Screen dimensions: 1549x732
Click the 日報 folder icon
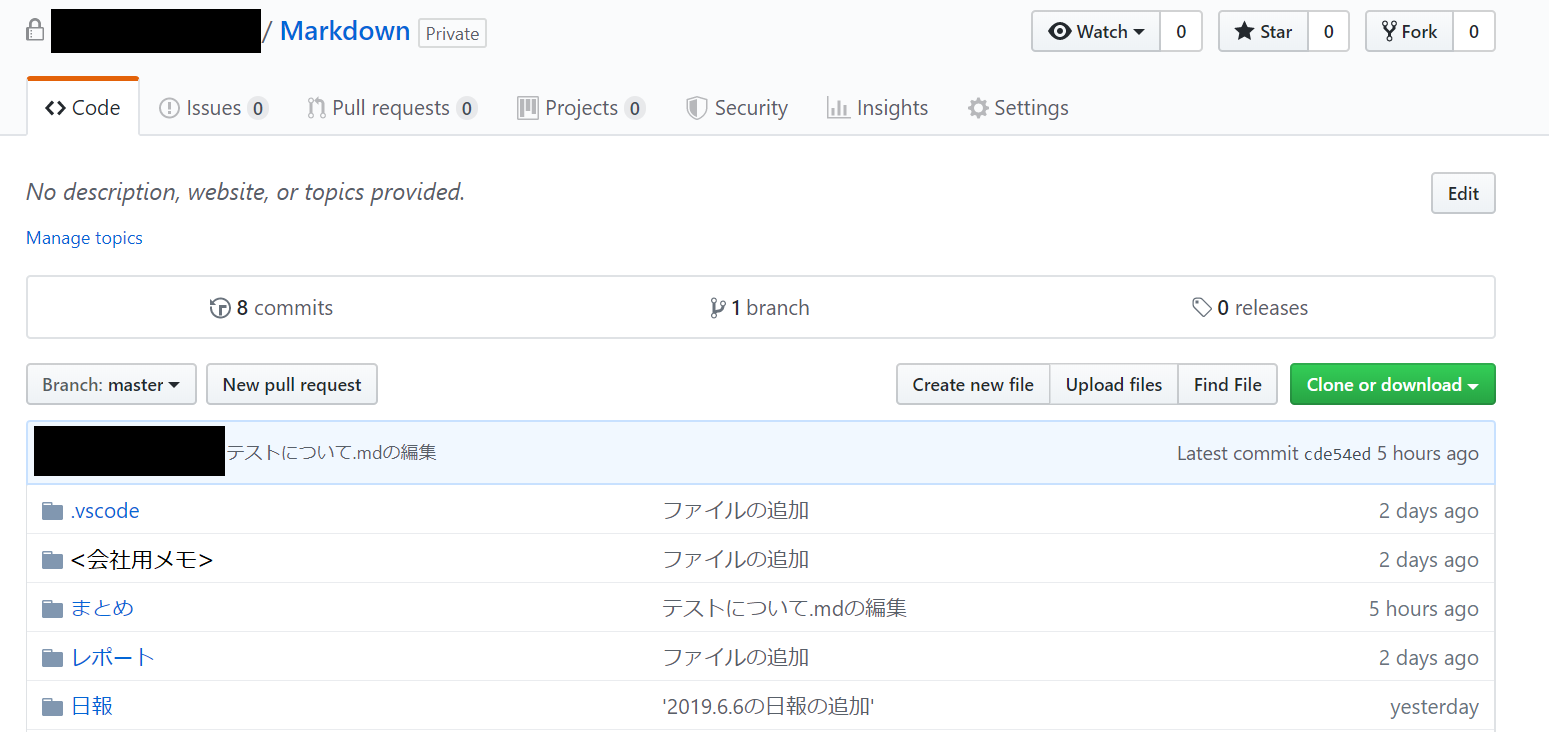click(53, 707)
